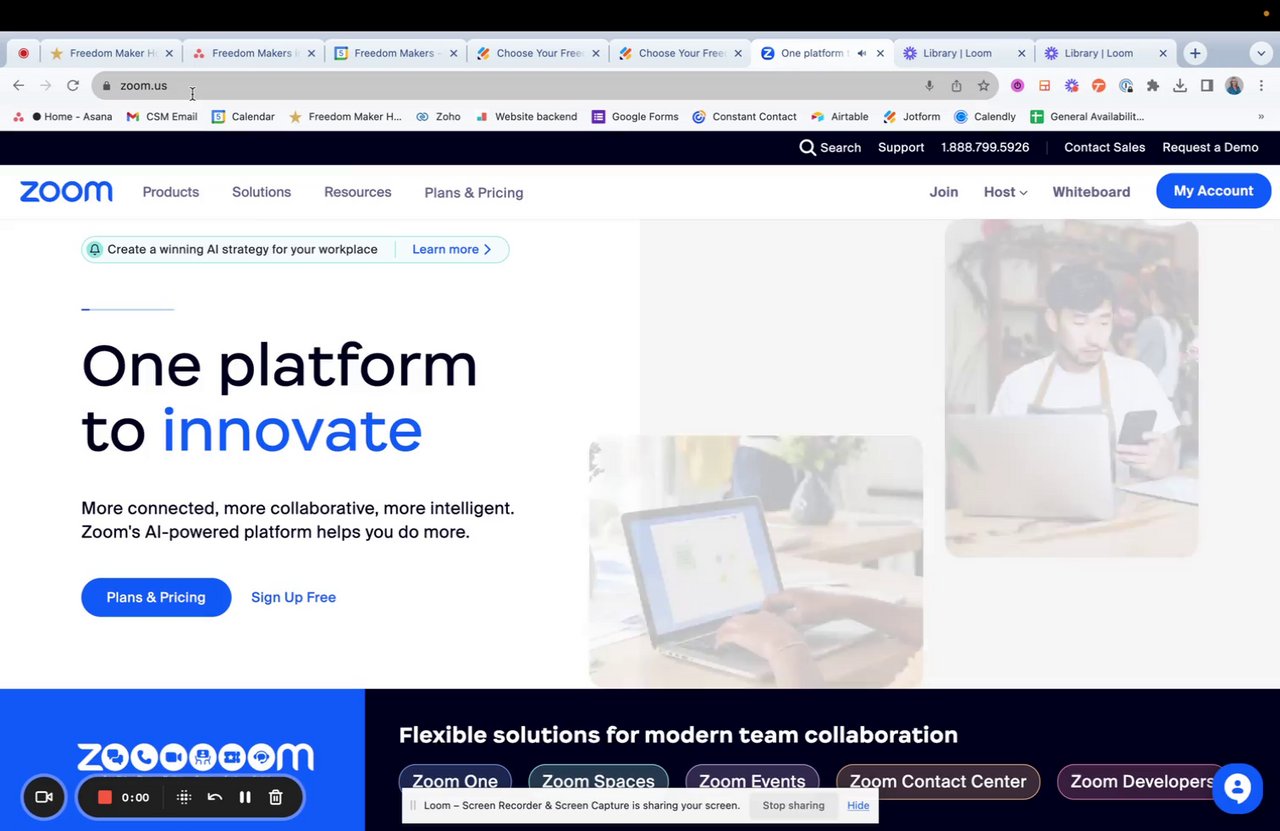Image resolution: width=1280 pixels, height=831 pixels.
Task: Open the Chrome extensions puzzle menu
Action: [1153, 86]
